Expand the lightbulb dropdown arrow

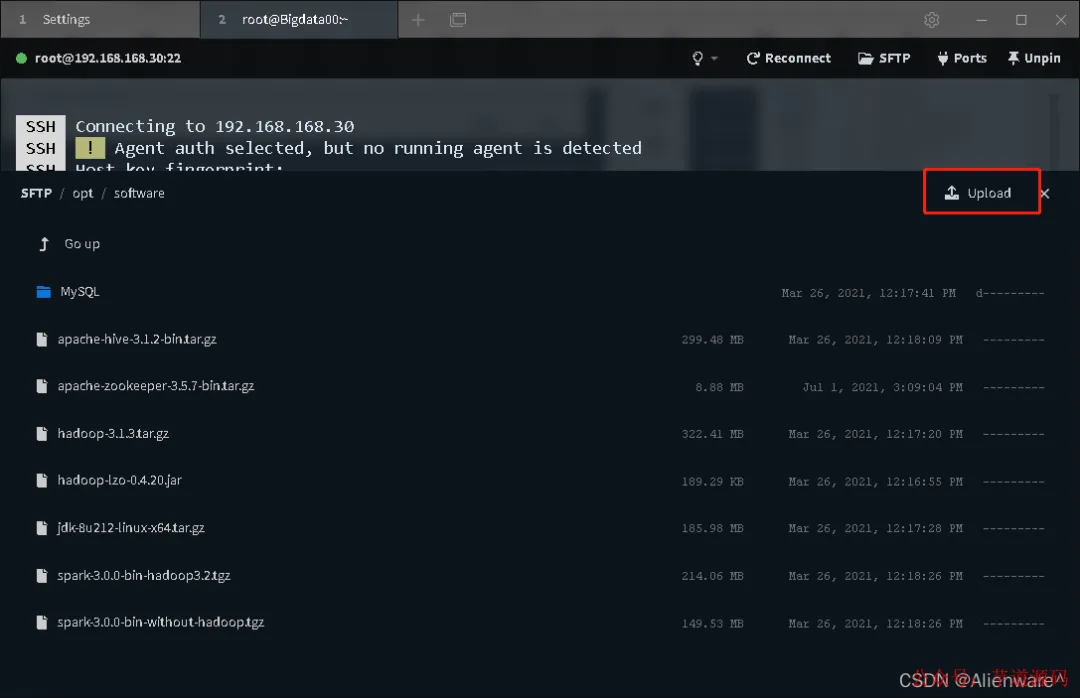pyautogui.click(x=714, y=59)
